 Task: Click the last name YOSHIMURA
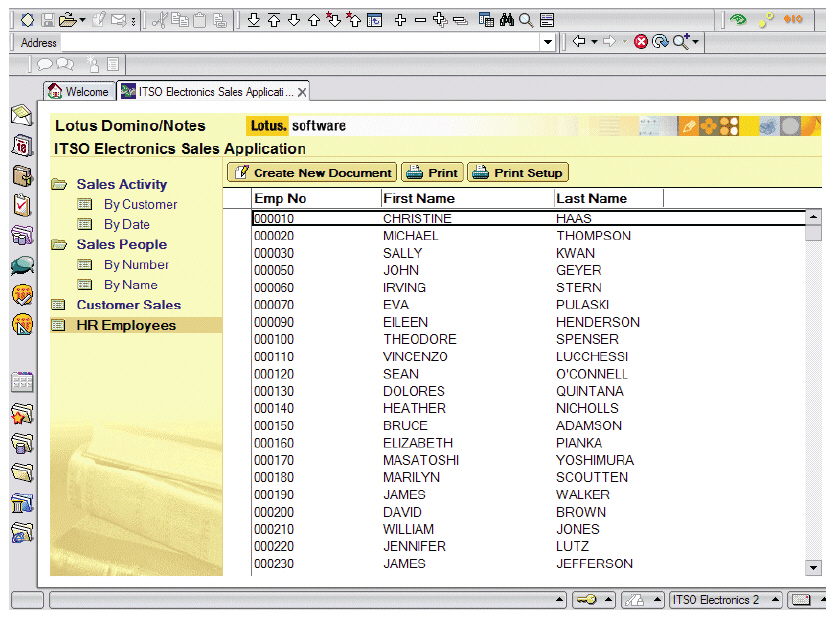(x=595, y=460)
